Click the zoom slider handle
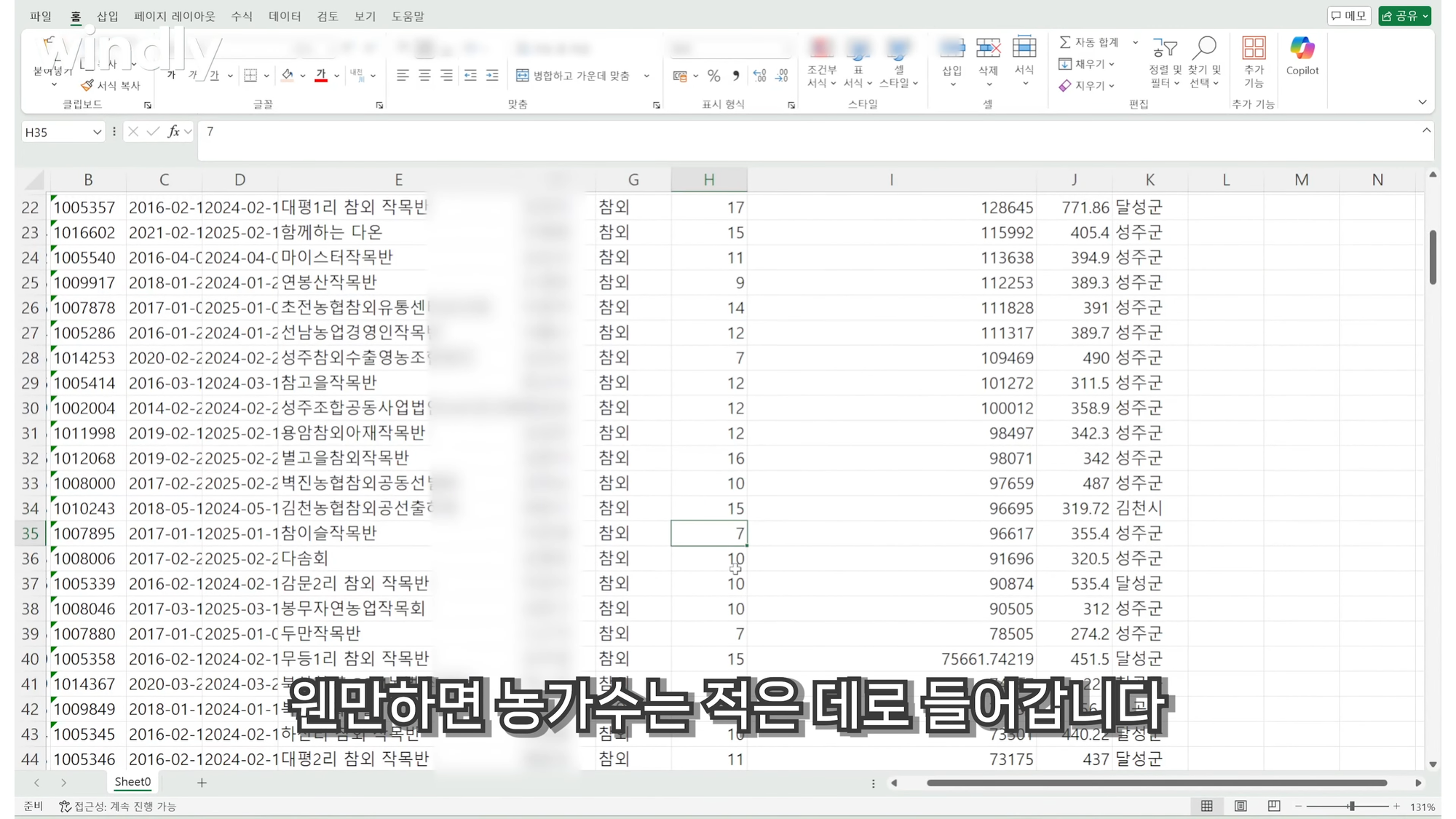 coord(1352,806)
